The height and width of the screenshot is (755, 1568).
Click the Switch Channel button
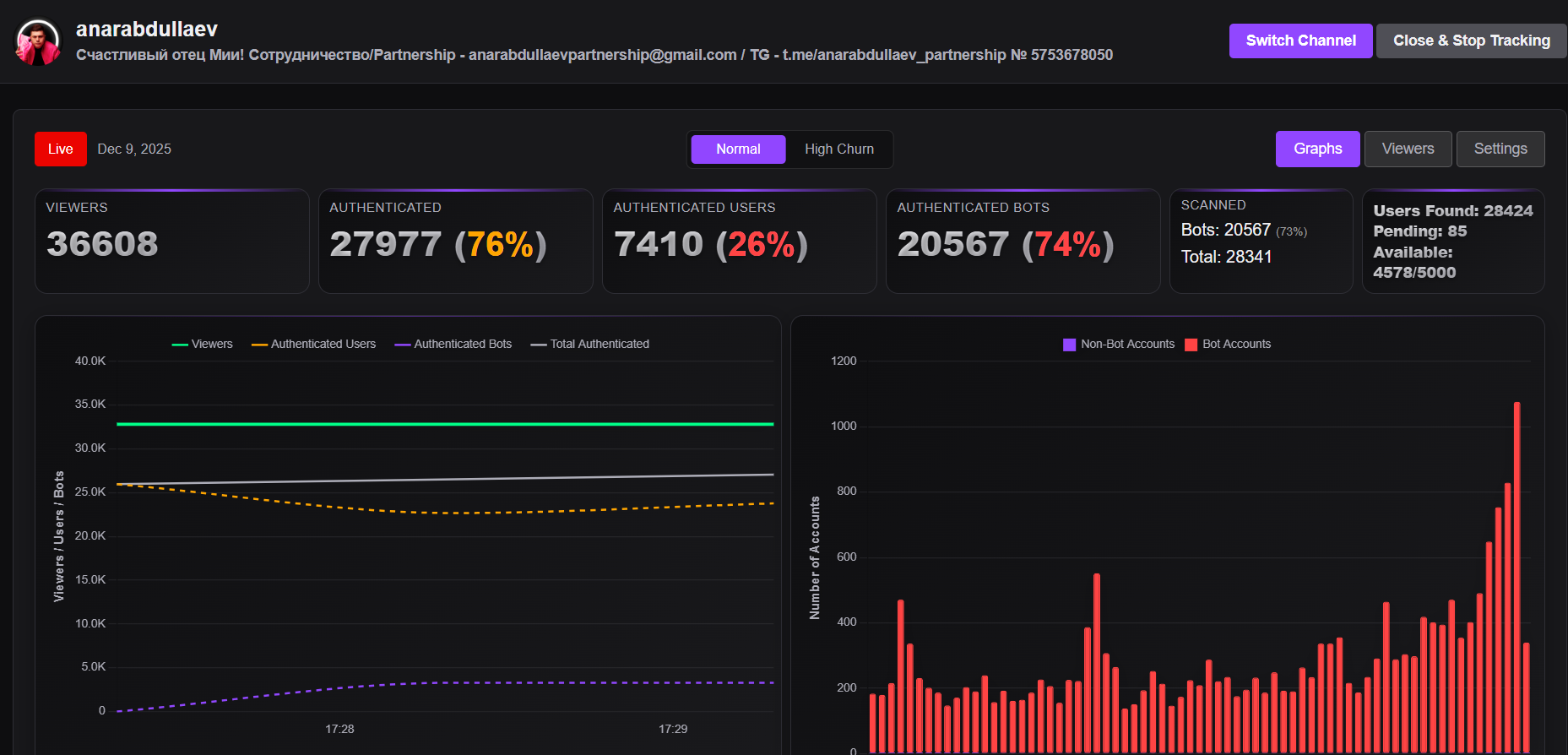click(1300, 41)
